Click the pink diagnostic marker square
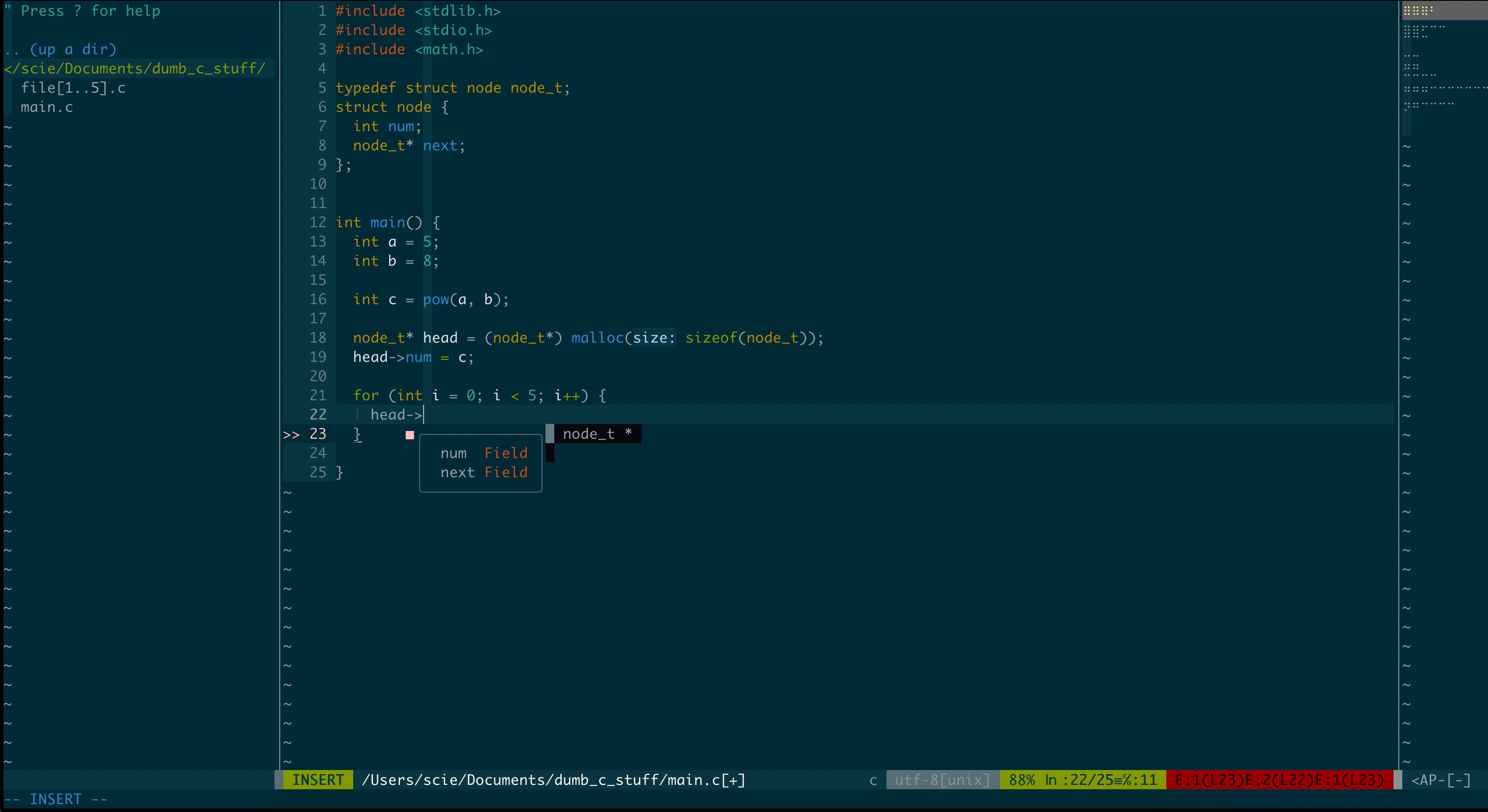Viewport: 1488px width, 812px height. point(410,435)
